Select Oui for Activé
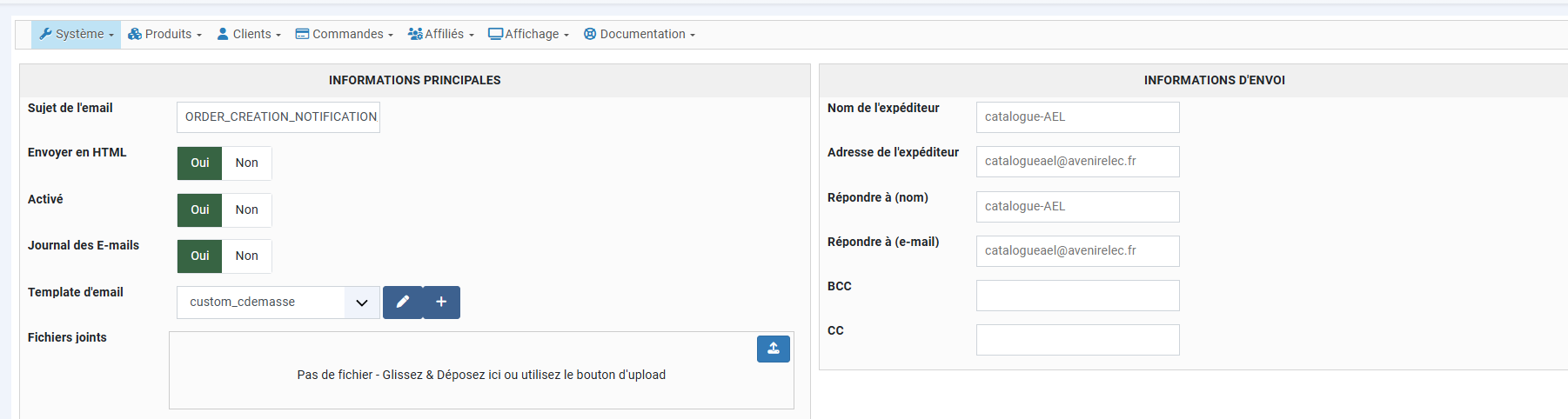Viewport: 1568px width, 419px height. 200,210
